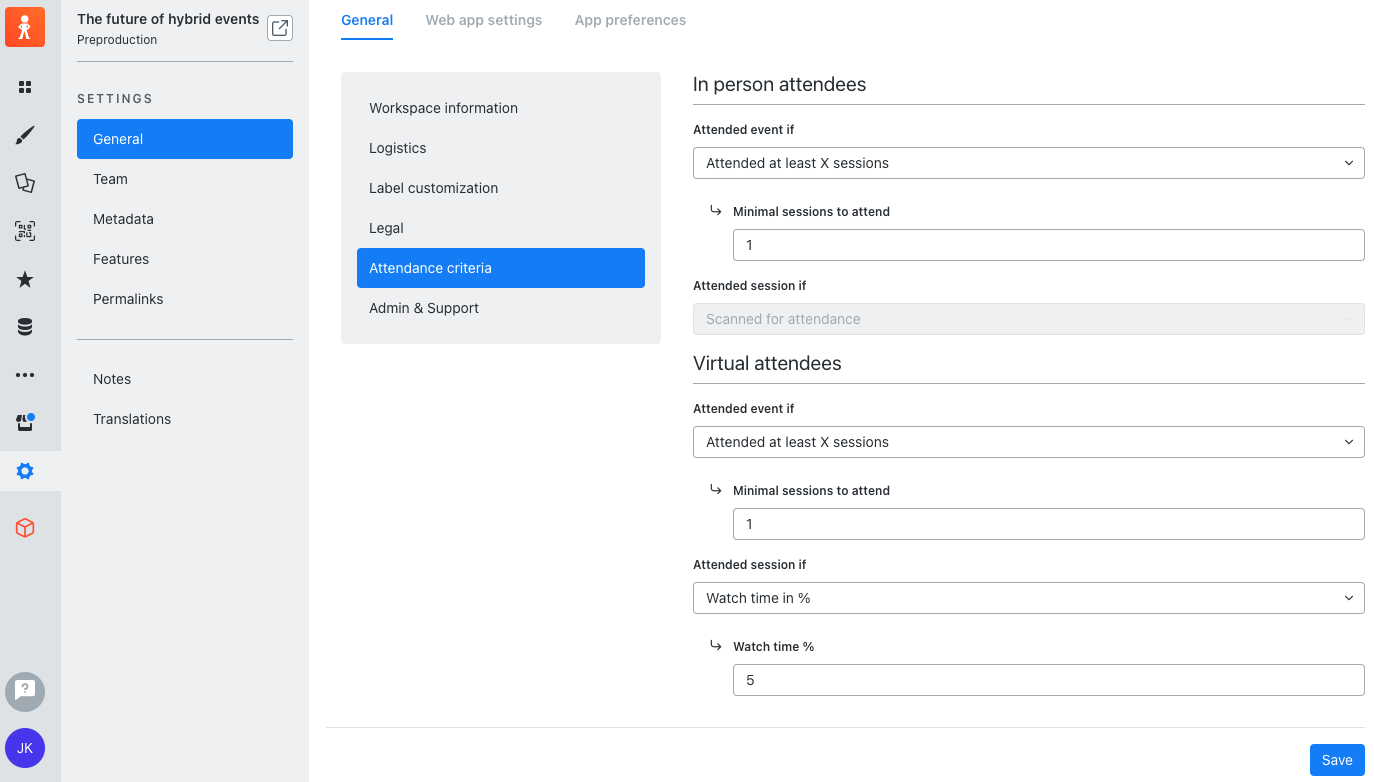Open the pages/shapes section in sidebar

[24, 183]
